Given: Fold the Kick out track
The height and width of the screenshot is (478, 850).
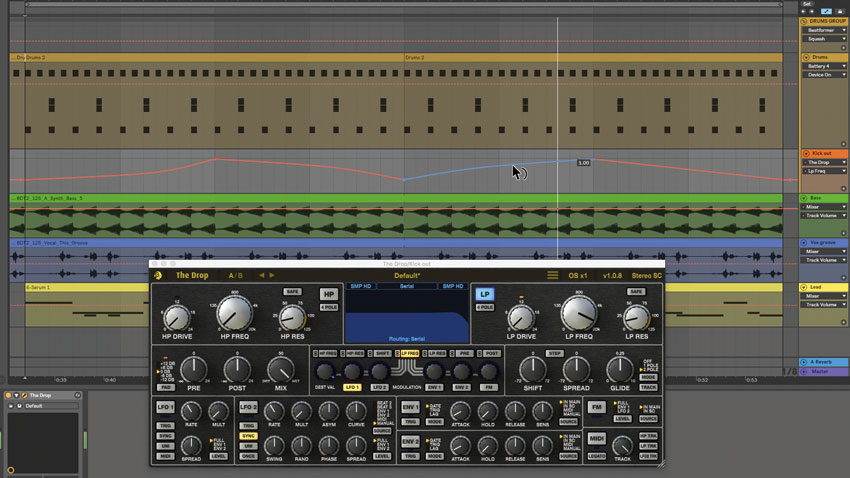Looking at the screenshot, I should tap(806, 153).
